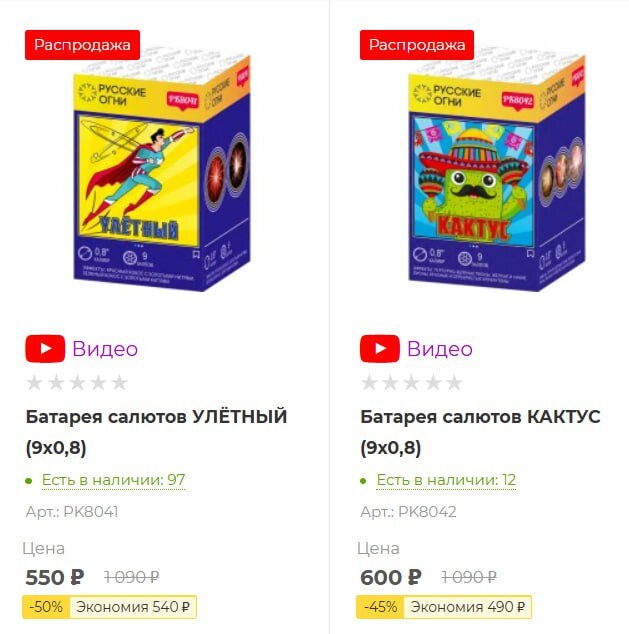
Task: Open the Видео link under КАКТУС
Action: [x=440, y=349]
